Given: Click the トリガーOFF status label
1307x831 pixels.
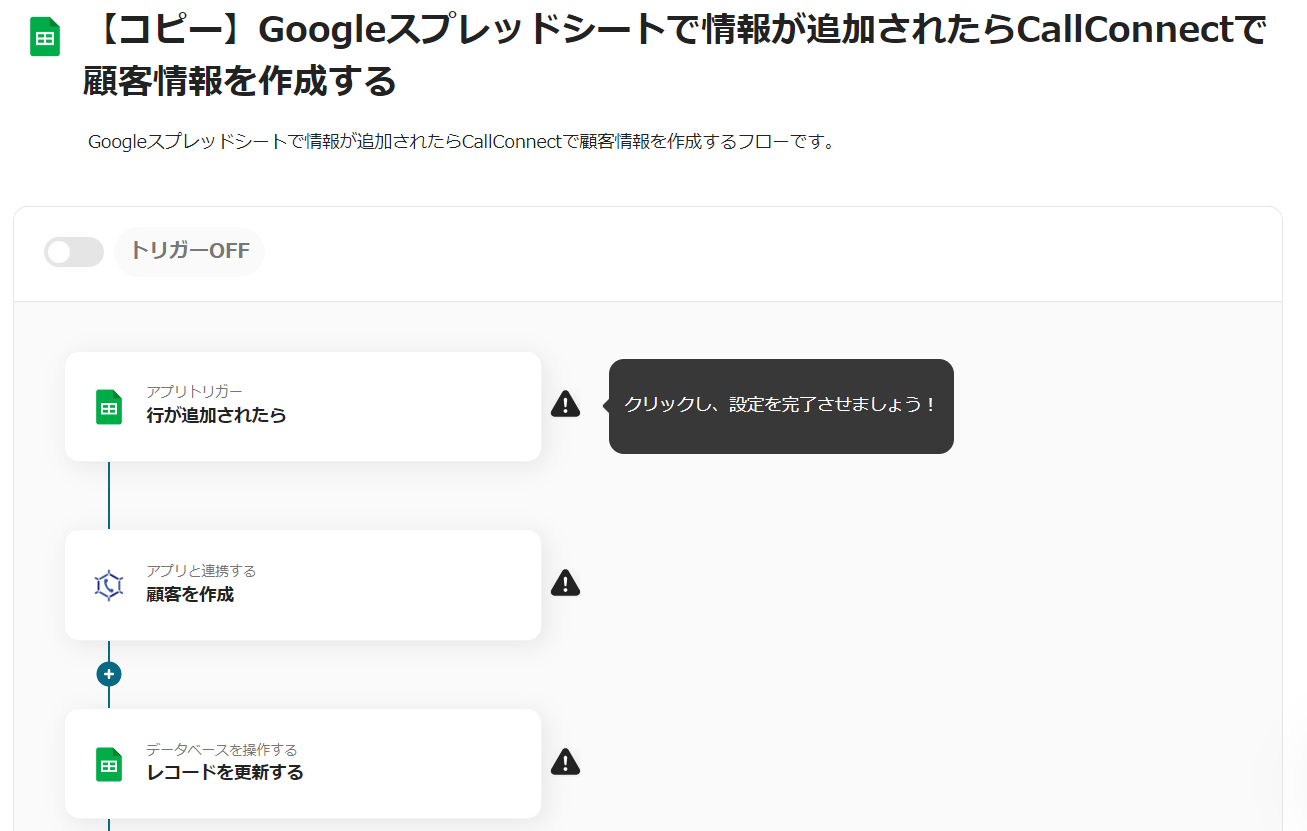Looking at the screenshot, I should (189, 251).
